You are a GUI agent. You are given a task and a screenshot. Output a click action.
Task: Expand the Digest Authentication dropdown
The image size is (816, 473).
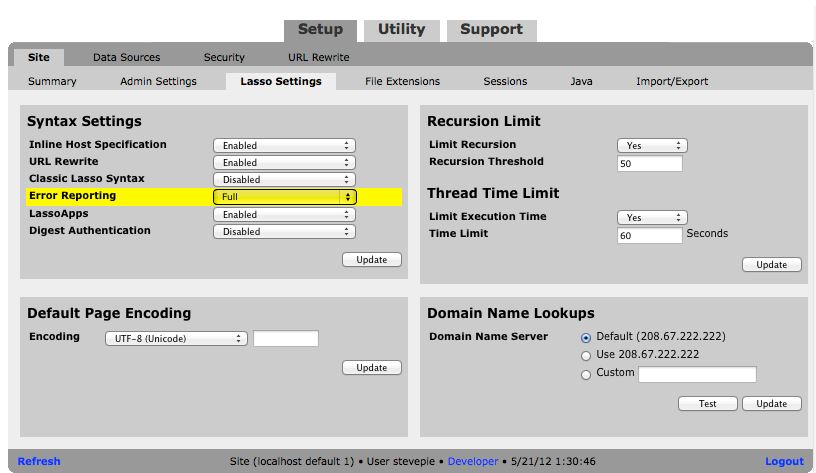[x=284, y=232]
